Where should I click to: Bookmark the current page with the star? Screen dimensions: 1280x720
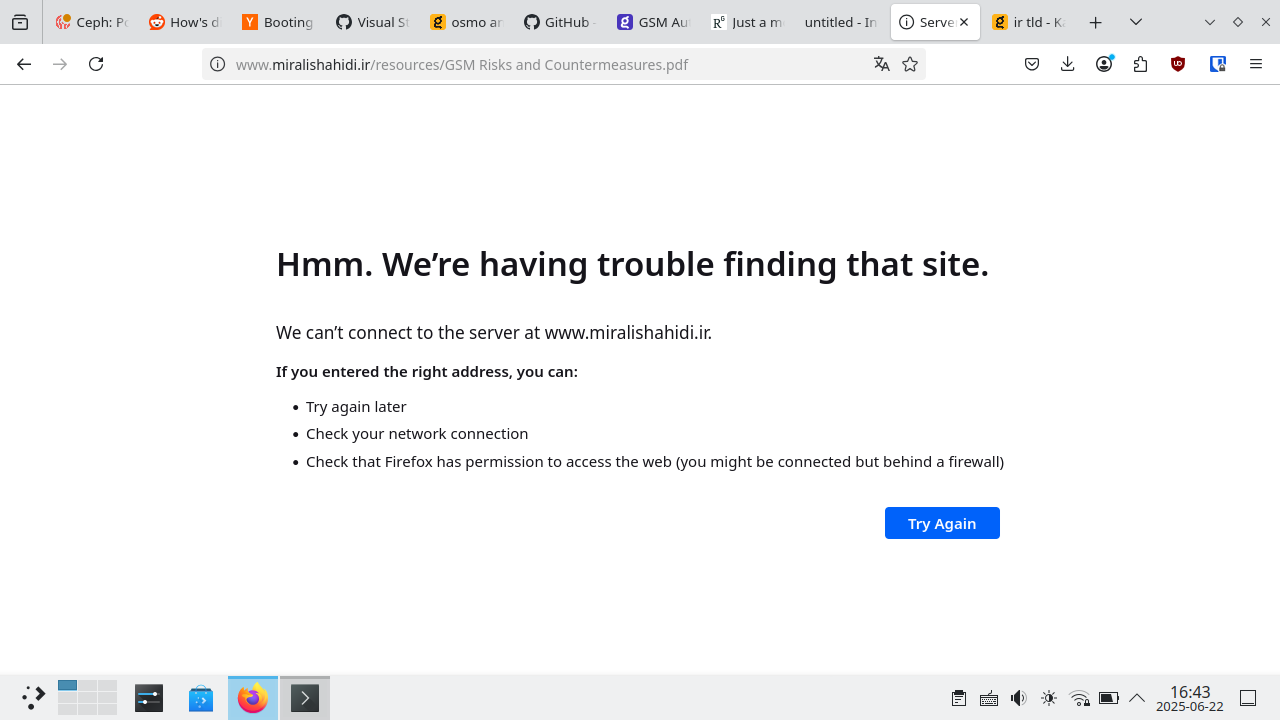click(x=909, y=63)
